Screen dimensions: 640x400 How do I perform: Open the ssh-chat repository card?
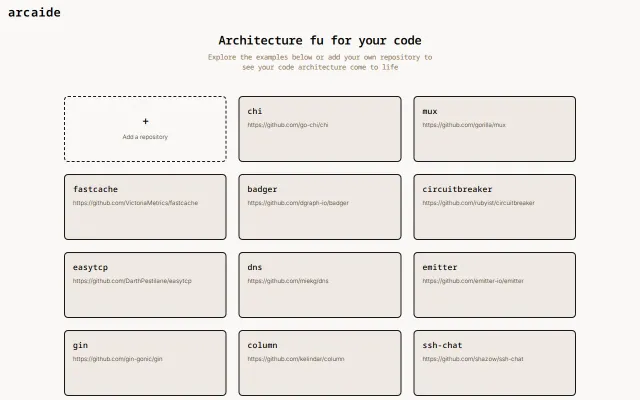pos(494,363)
